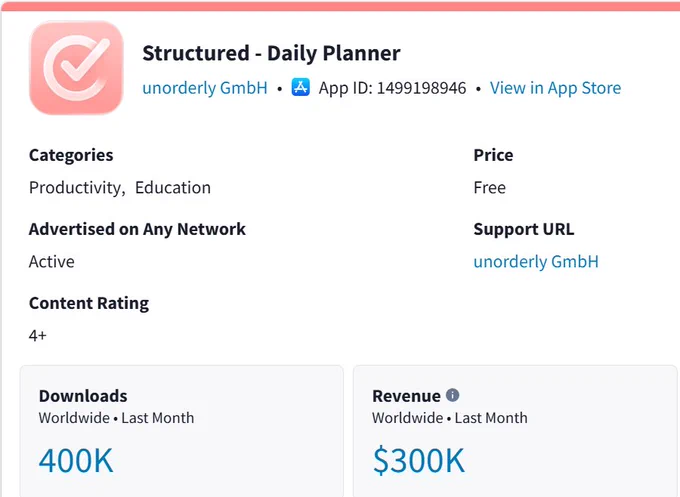Click Worldwide Last Month under Downloads

(116, 418)
